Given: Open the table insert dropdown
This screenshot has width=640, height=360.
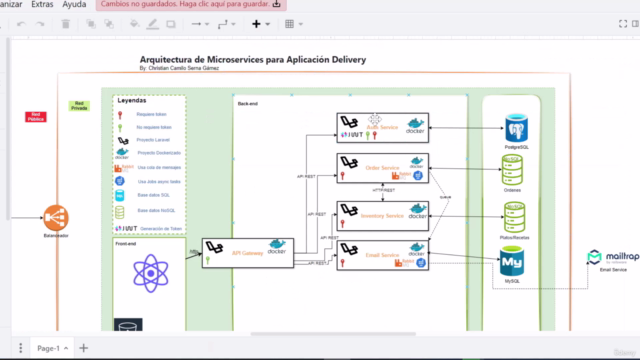Looking at the screenshot, I should (294, 24).
